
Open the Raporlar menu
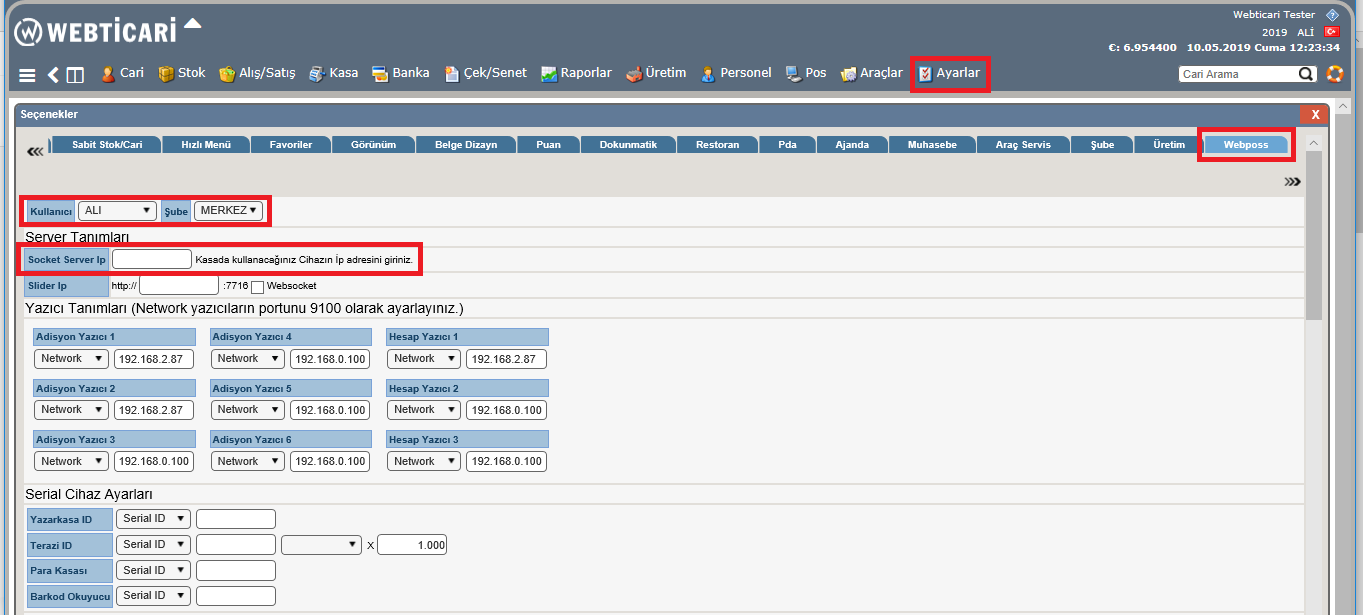576,74
